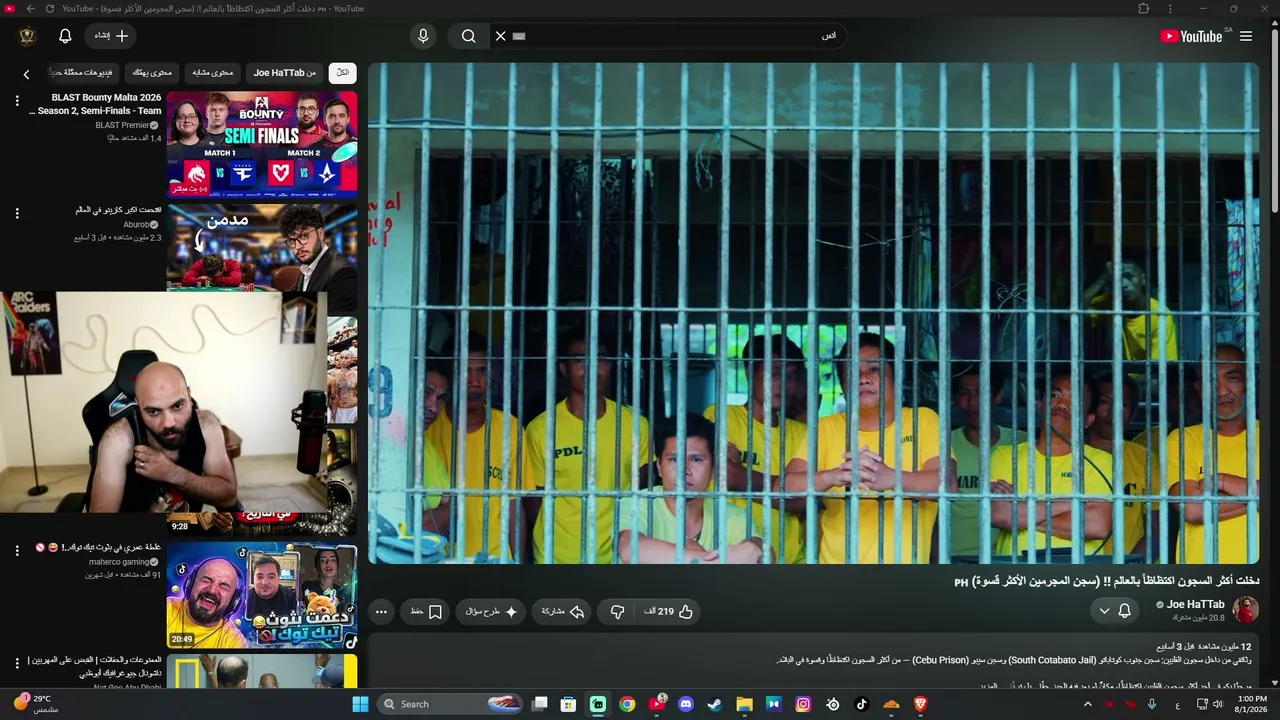Visit the Aburob channel link
Viewport: 1280px width, 720px height.
pos(136,225)
